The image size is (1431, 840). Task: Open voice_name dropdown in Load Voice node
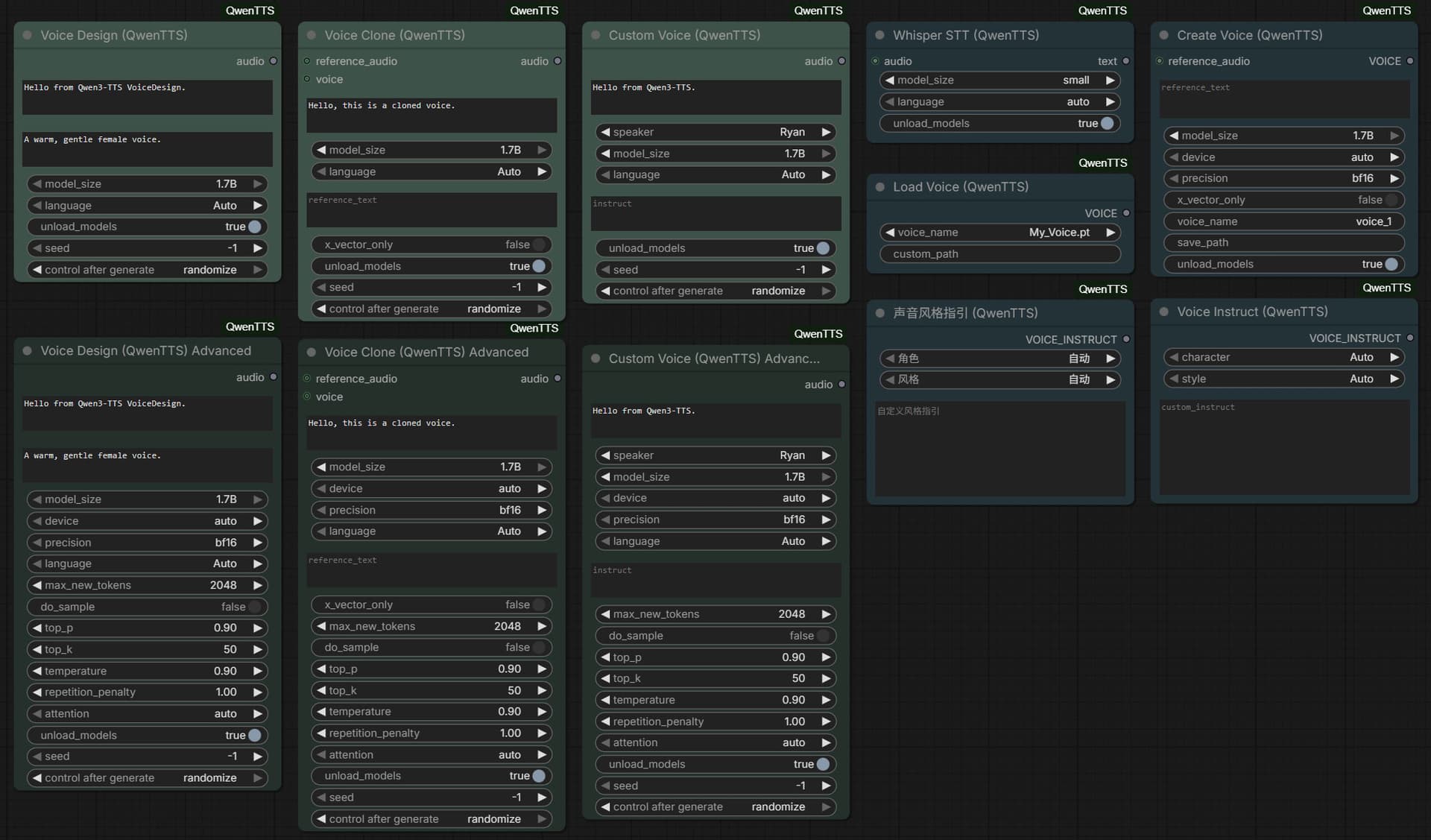(x=1000, y=233)
